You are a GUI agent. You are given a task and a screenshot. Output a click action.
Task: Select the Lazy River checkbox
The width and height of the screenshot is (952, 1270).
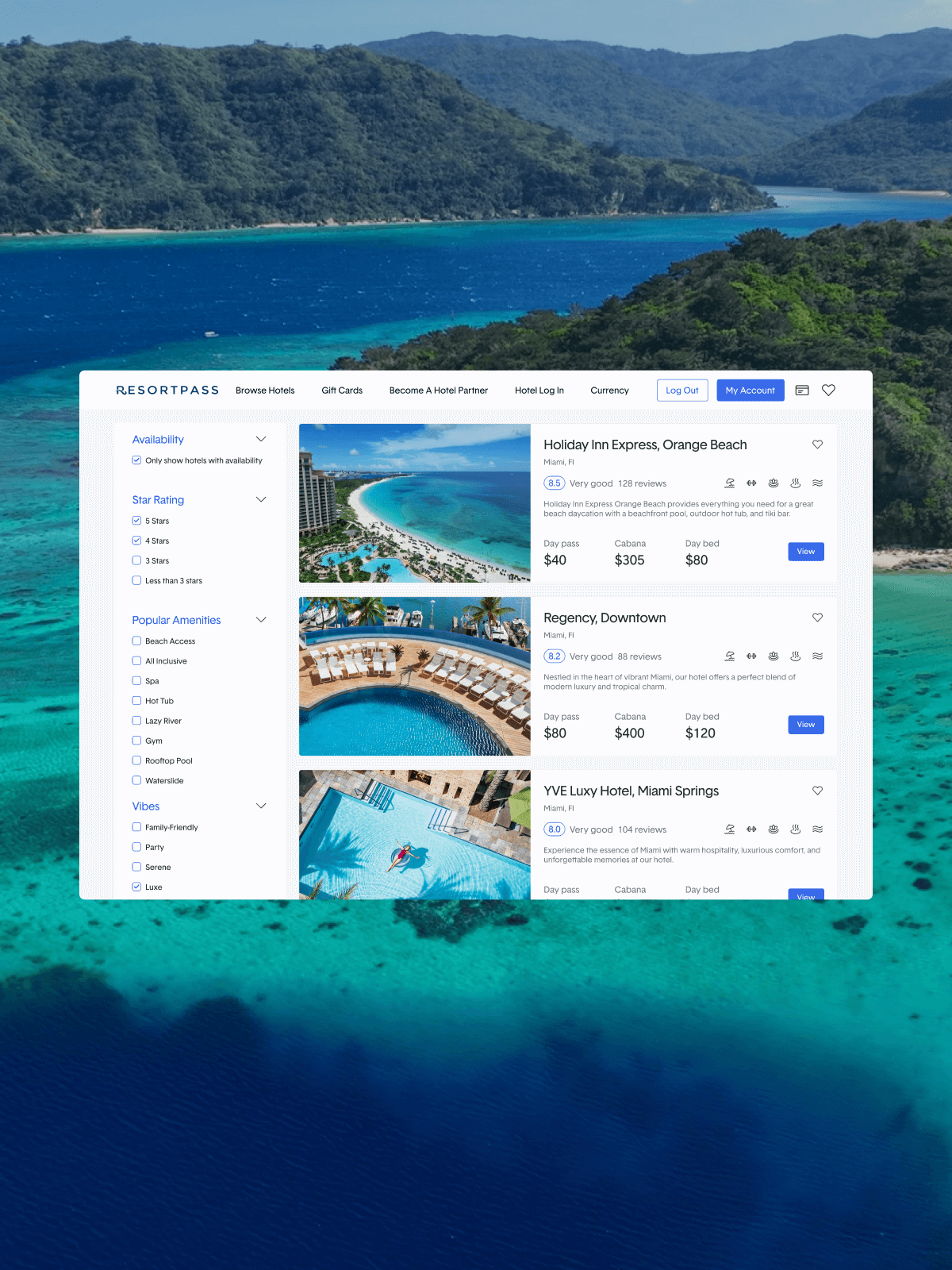click(x=136, y=720)
